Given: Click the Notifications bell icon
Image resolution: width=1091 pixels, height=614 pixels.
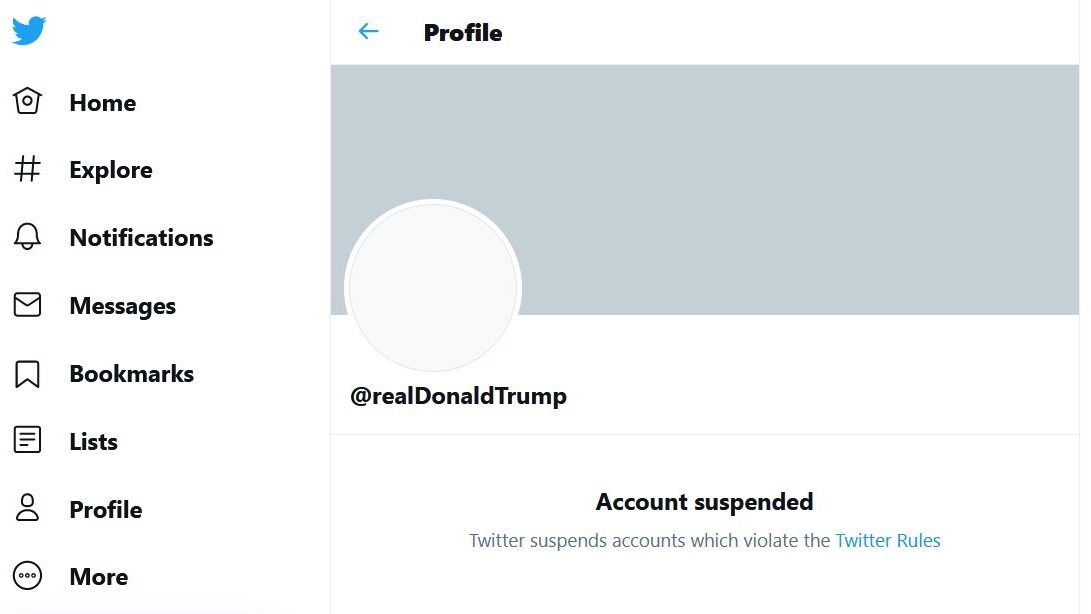Looking at the screenshot, I should pos(28,237).
